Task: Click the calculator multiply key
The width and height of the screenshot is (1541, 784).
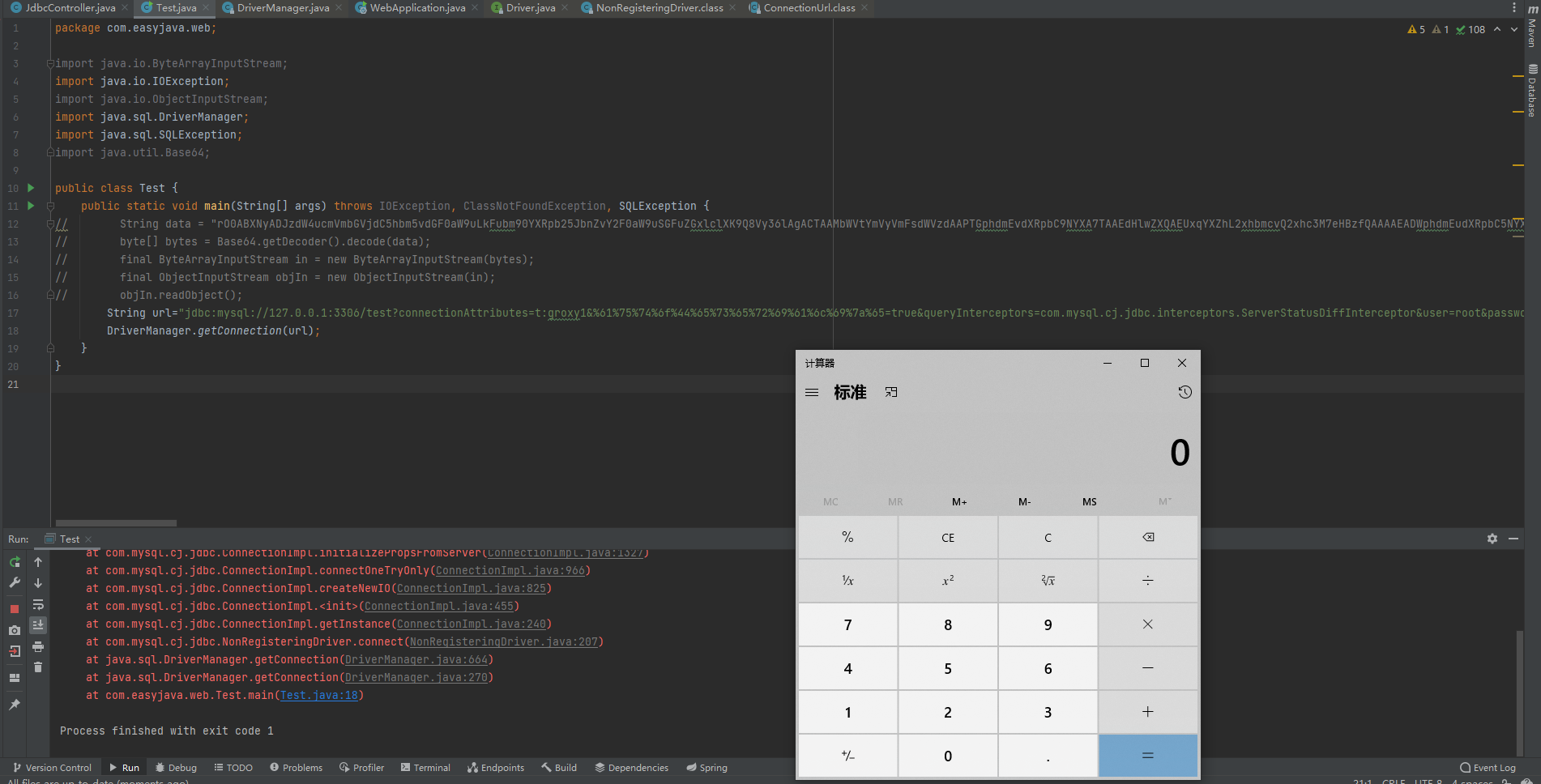Action: click(x=1148, y=624)
